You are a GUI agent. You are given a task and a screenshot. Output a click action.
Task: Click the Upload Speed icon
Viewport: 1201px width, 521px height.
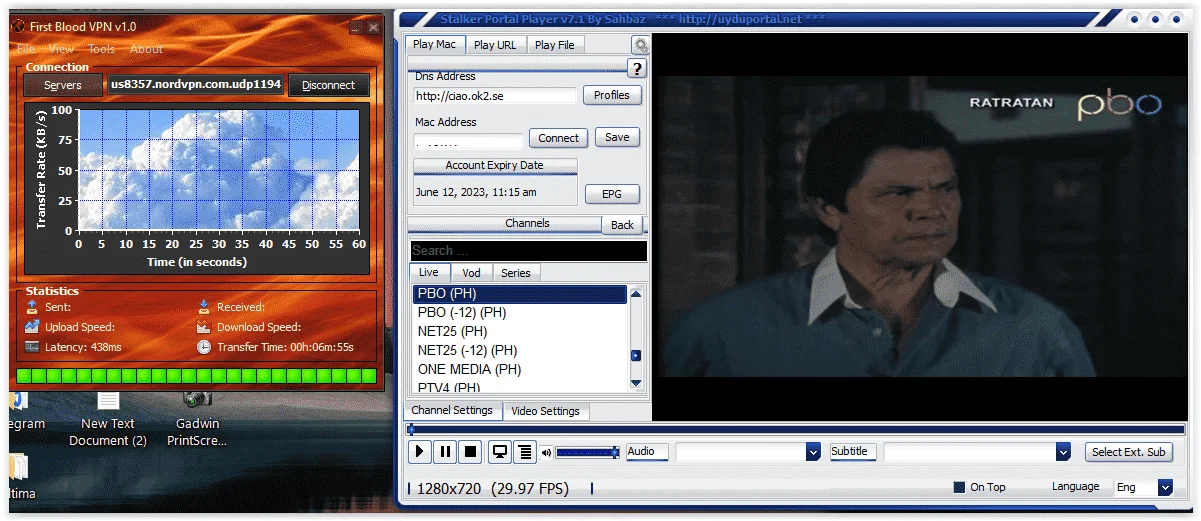click(34, 327)
